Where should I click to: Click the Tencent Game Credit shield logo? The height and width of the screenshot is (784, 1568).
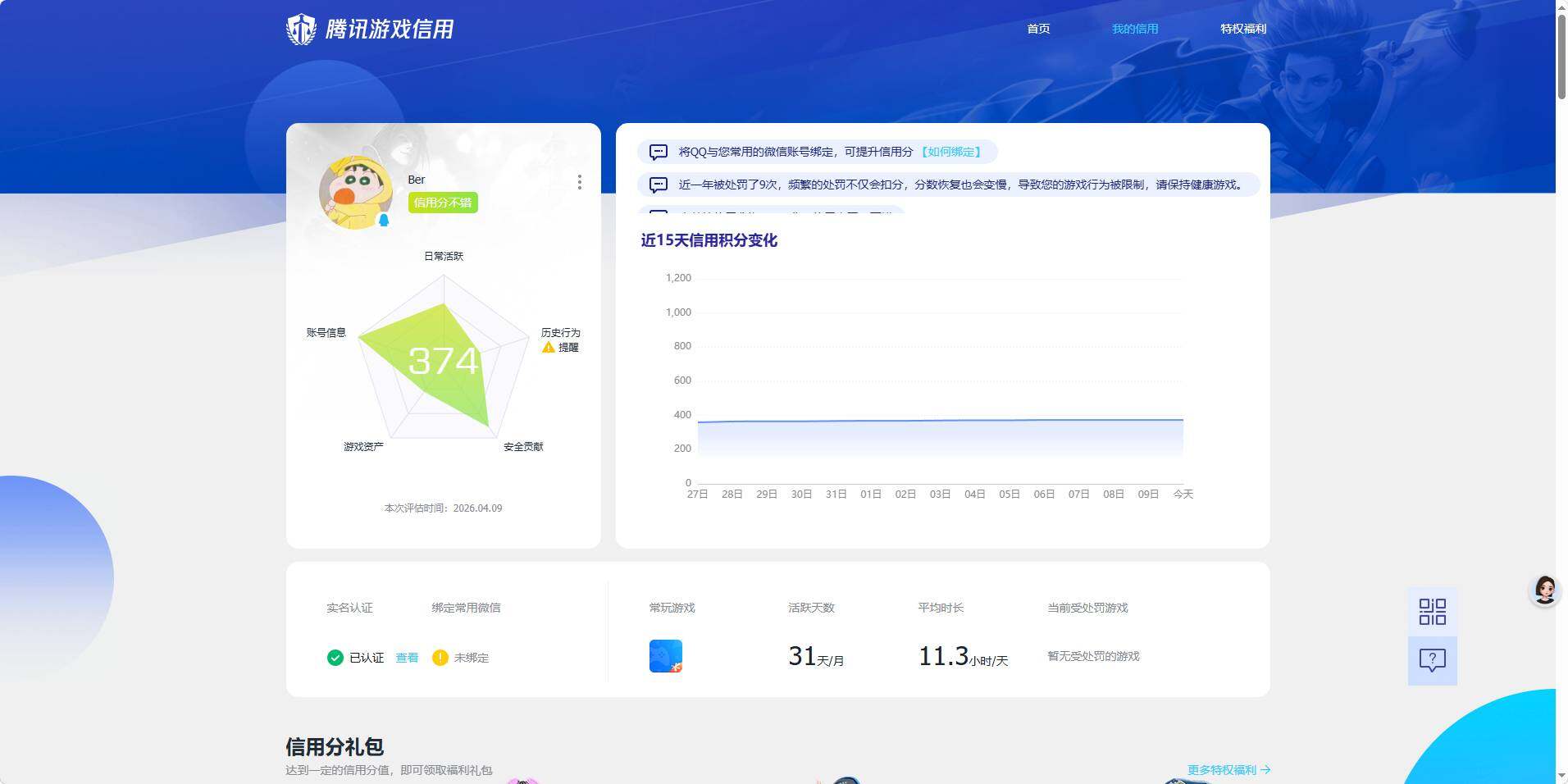301,29
